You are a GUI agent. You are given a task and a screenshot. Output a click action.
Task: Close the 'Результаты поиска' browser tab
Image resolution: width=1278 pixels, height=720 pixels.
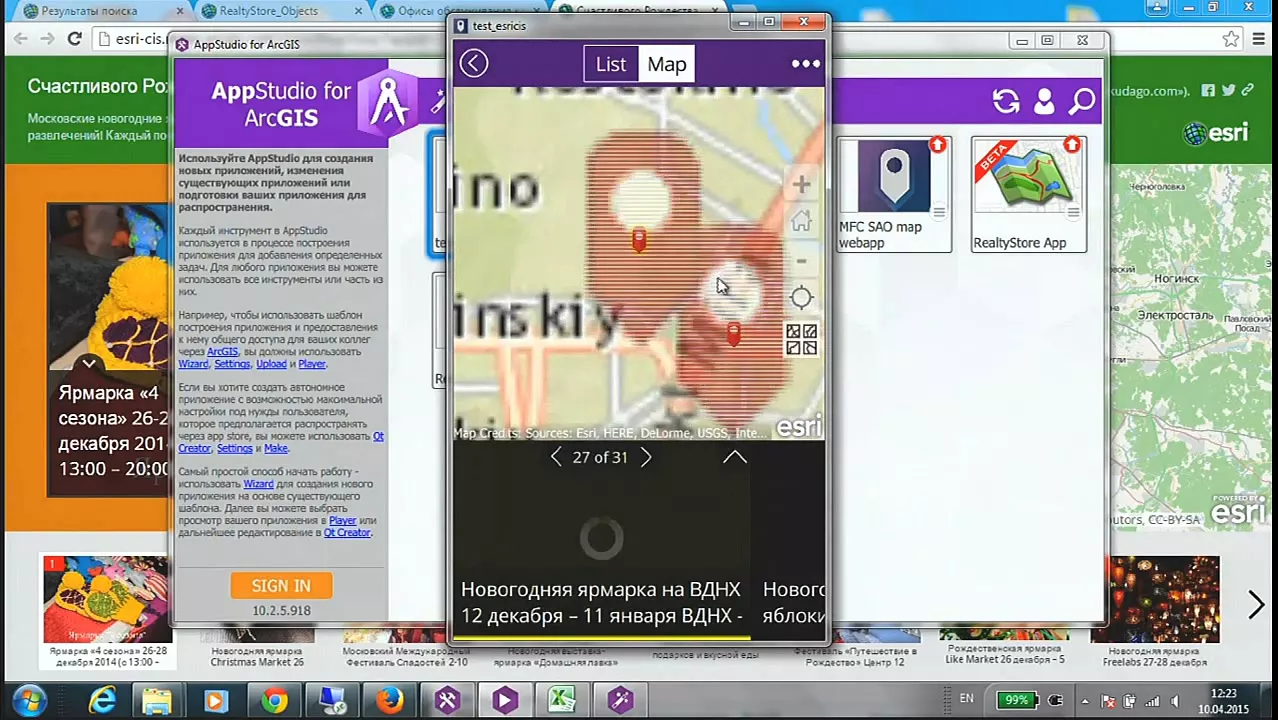click(x=181, y=11)
